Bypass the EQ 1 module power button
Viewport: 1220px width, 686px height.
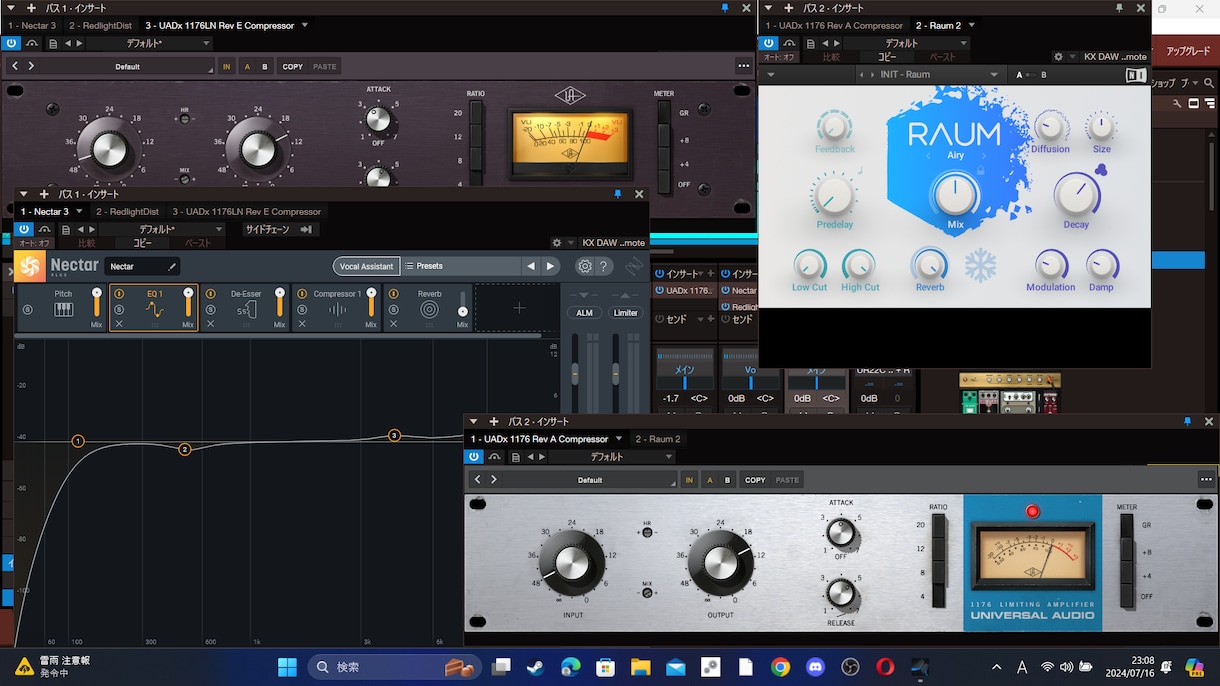(119, 294)
